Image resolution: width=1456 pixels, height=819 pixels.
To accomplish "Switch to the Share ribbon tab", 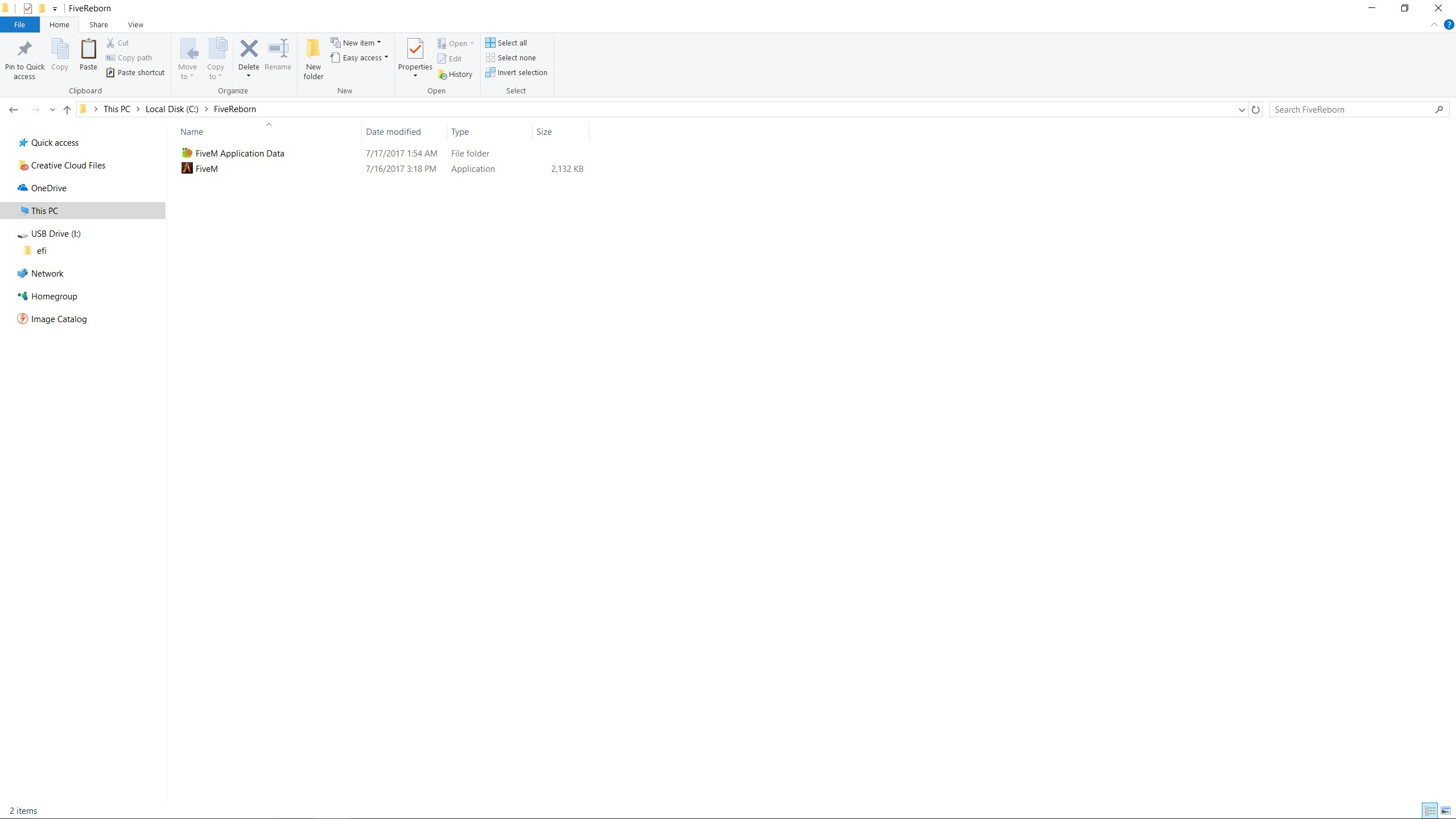I will 98,24.
